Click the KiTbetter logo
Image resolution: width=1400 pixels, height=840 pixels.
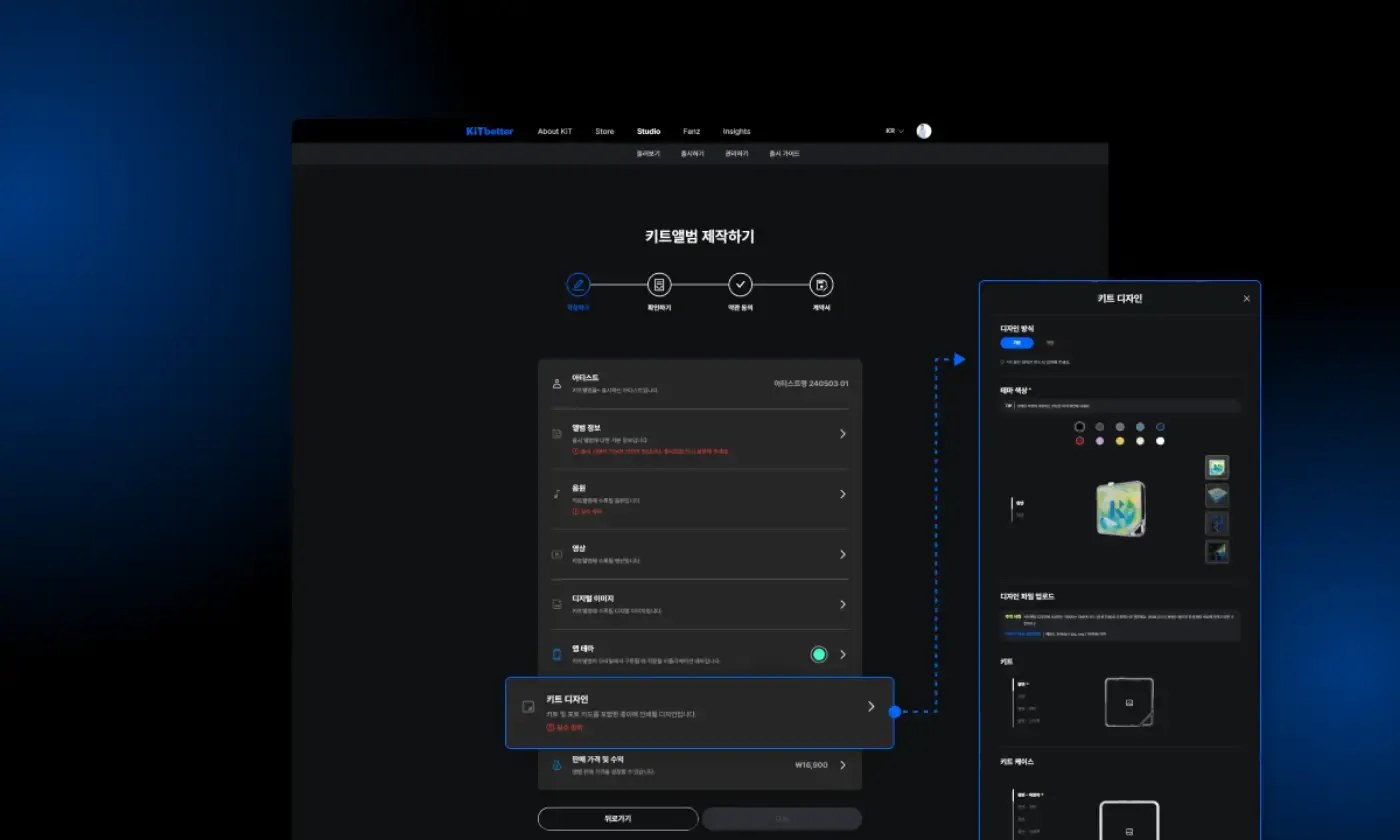[x=490, y=131]
